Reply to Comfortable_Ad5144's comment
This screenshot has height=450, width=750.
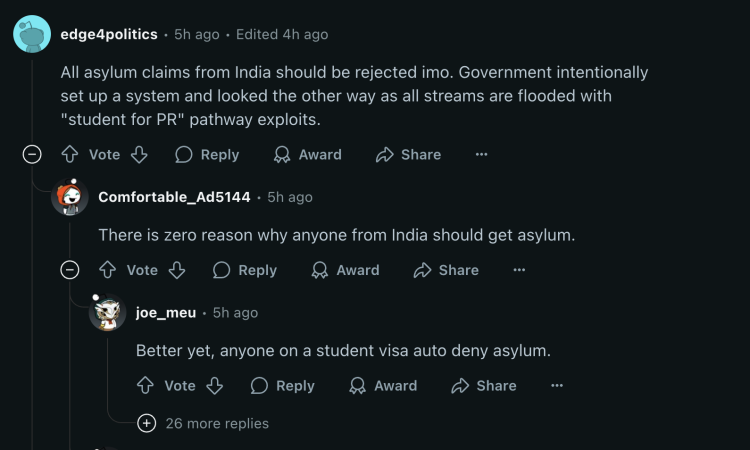[x=245, y=270]
